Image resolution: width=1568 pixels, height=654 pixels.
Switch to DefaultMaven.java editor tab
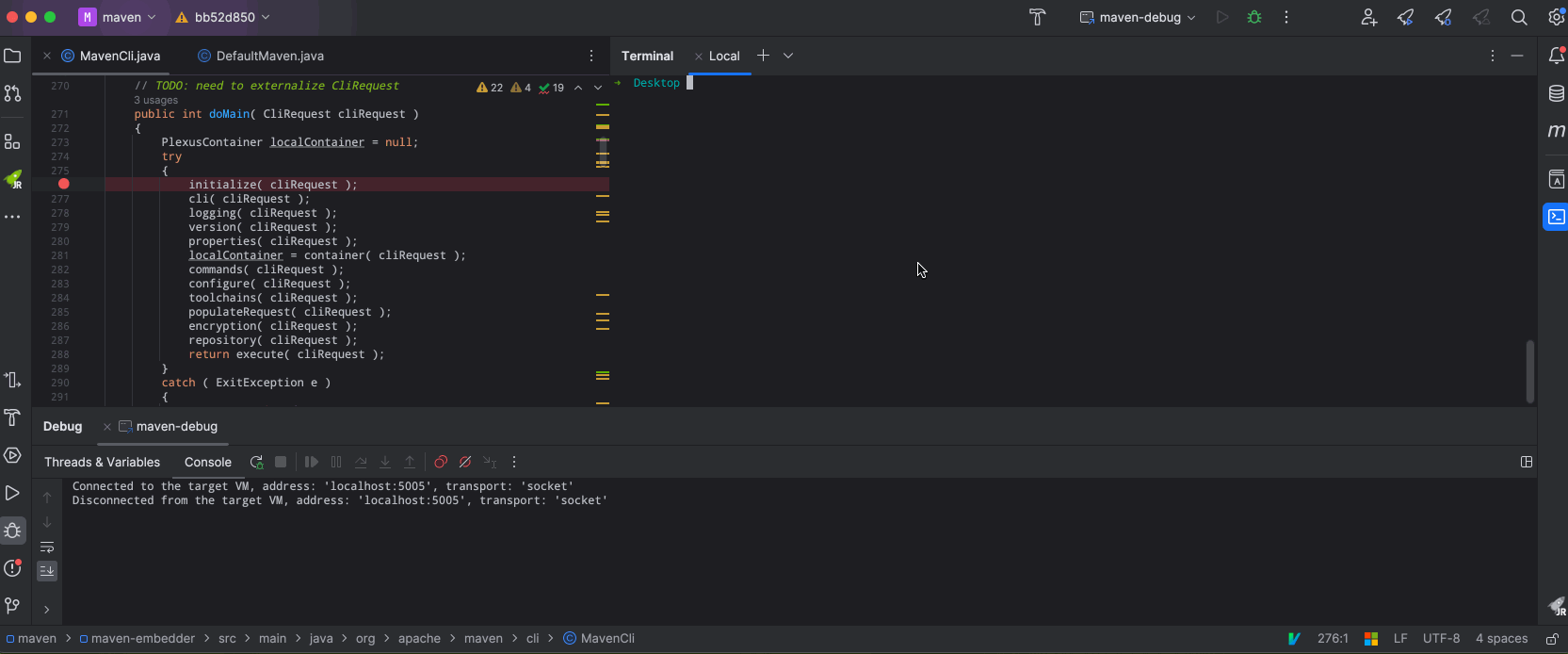(x=269, y=56)
